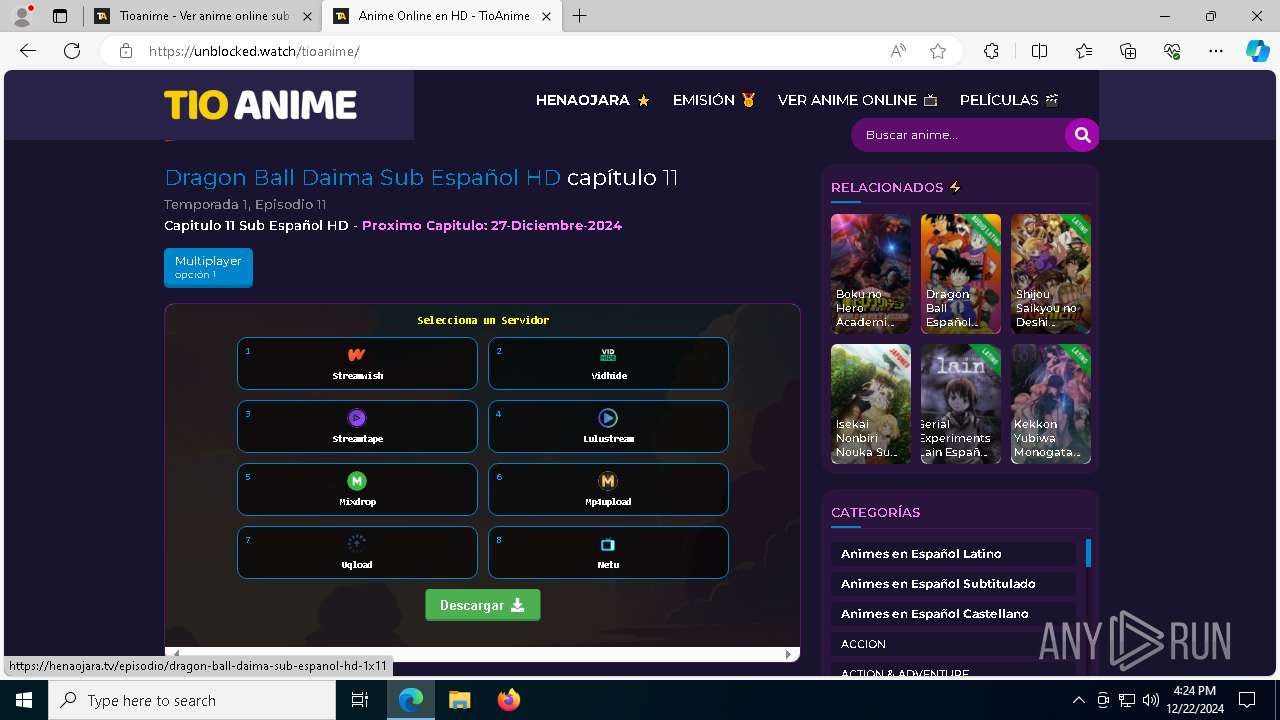Screen dimensions: 1280x720
Task: Toggle Split screen icon
Action: [x=1039, y=51]
